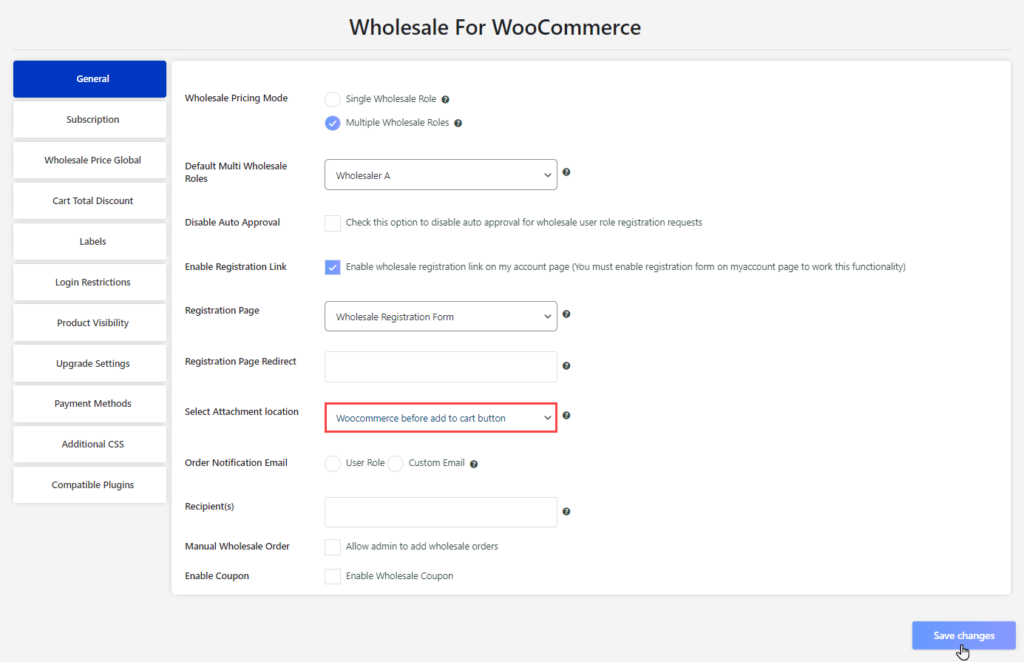Click help icon next to Wholesaler A dropdown
The image size is (1024, 662).
pos(566,172)
